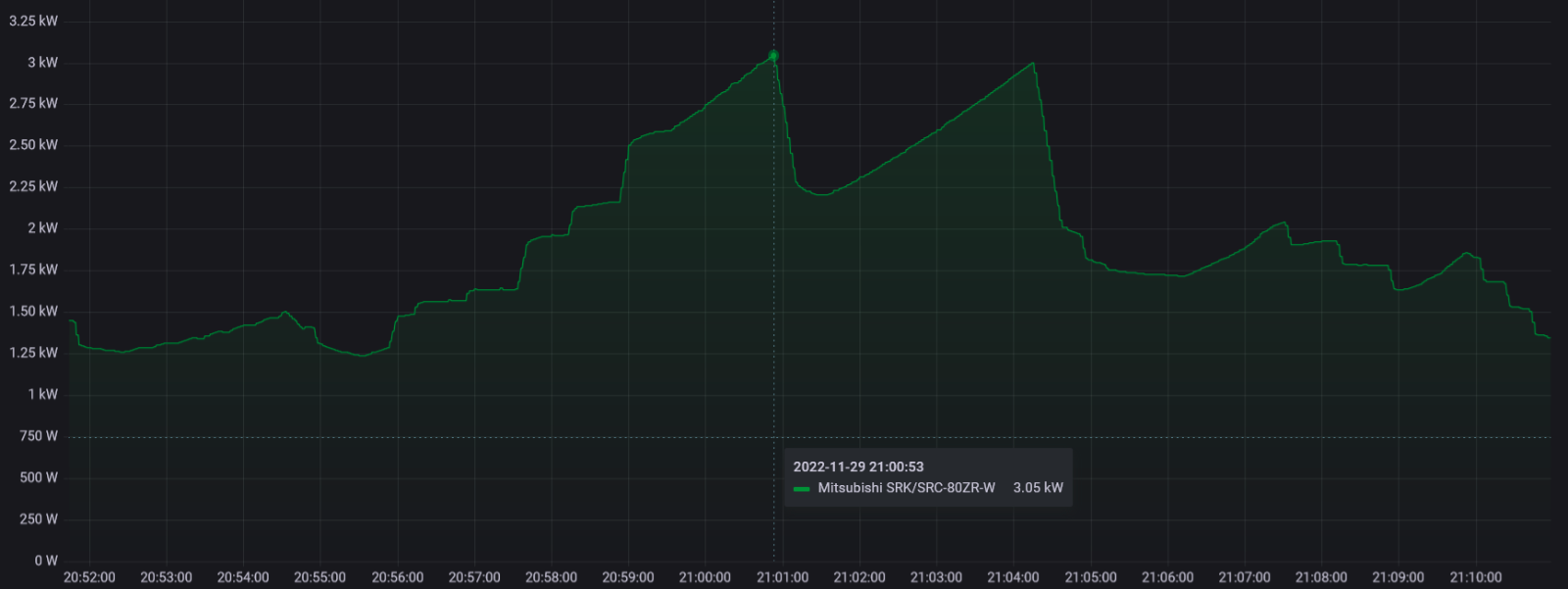Click the 21:08:00 time axis label
This screenshot has height=589, width=1568.
point(1321,577)
